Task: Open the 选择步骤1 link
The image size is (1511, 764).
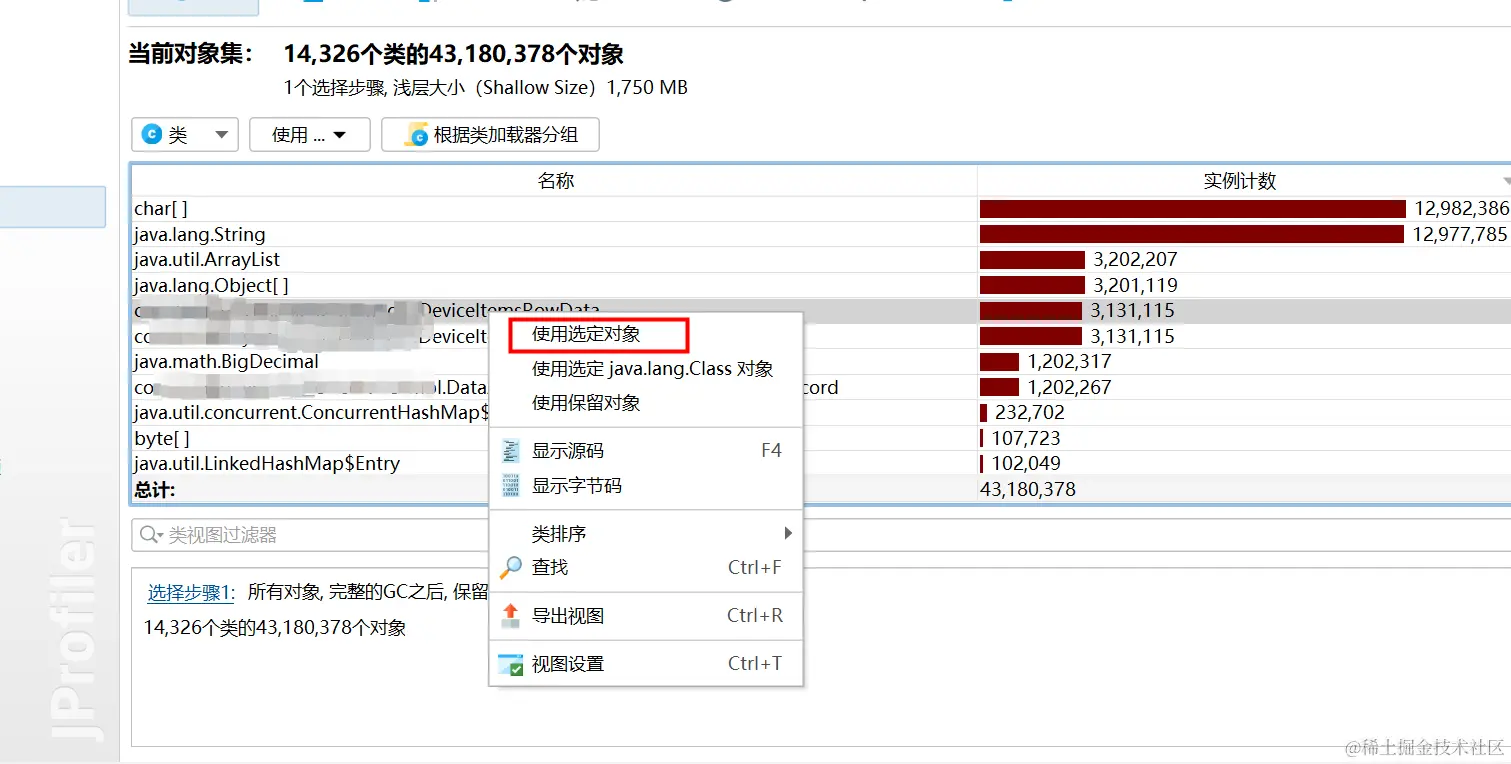Action: pyautogui.click(x=190, y=592)
